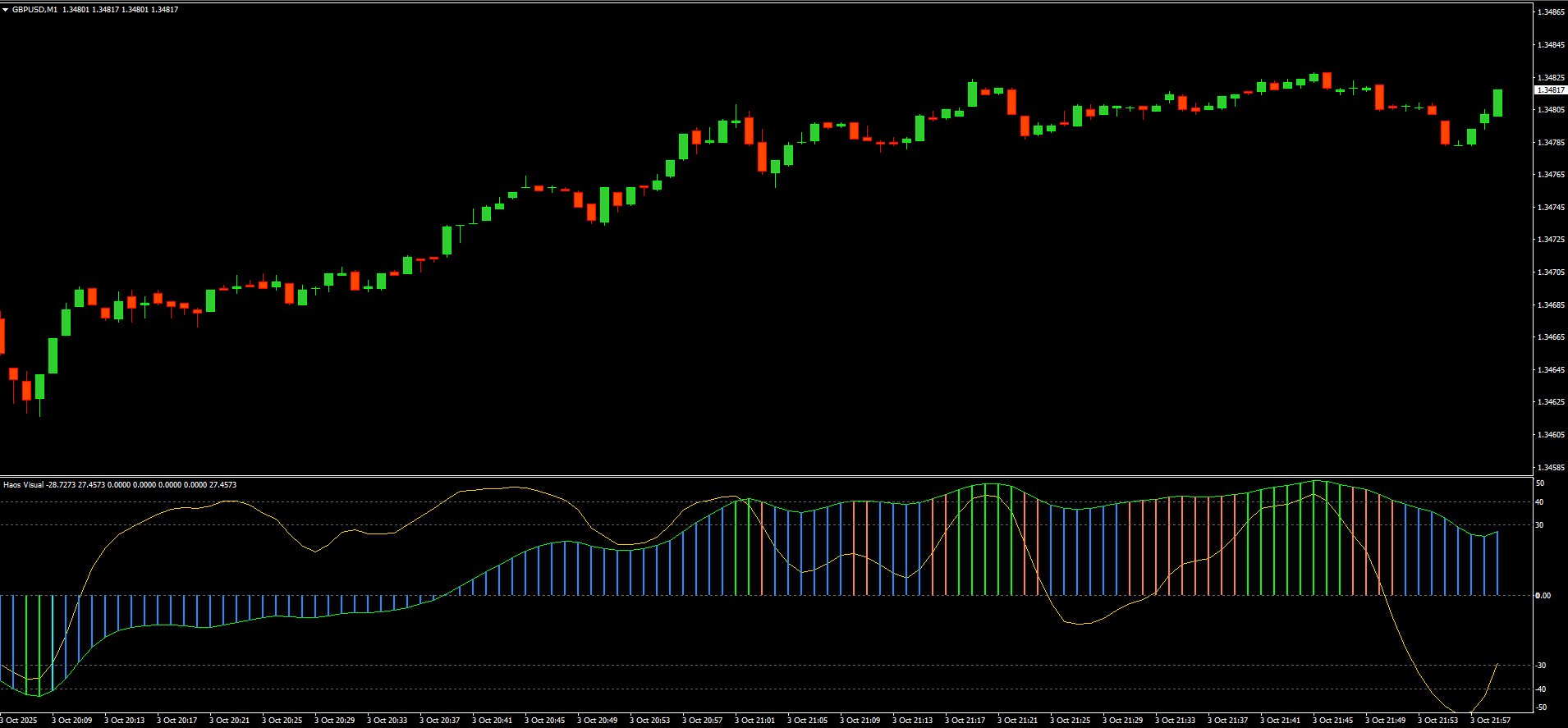Click the 1.34745 price axis label
Viewport: 1568px width, 728px height.
[x=1550, y=208]
